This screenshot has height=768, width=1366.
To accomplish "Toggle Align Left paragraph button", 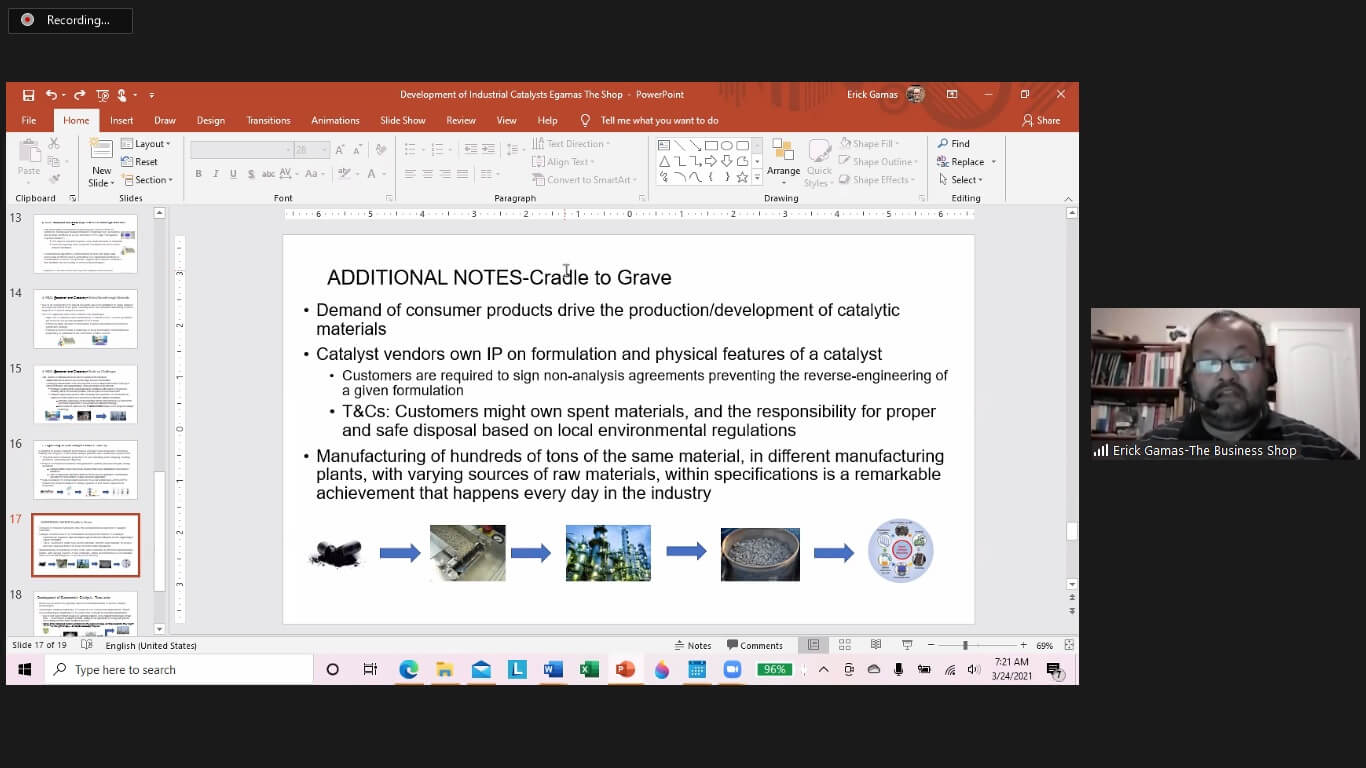I will (x=409, y=174).
